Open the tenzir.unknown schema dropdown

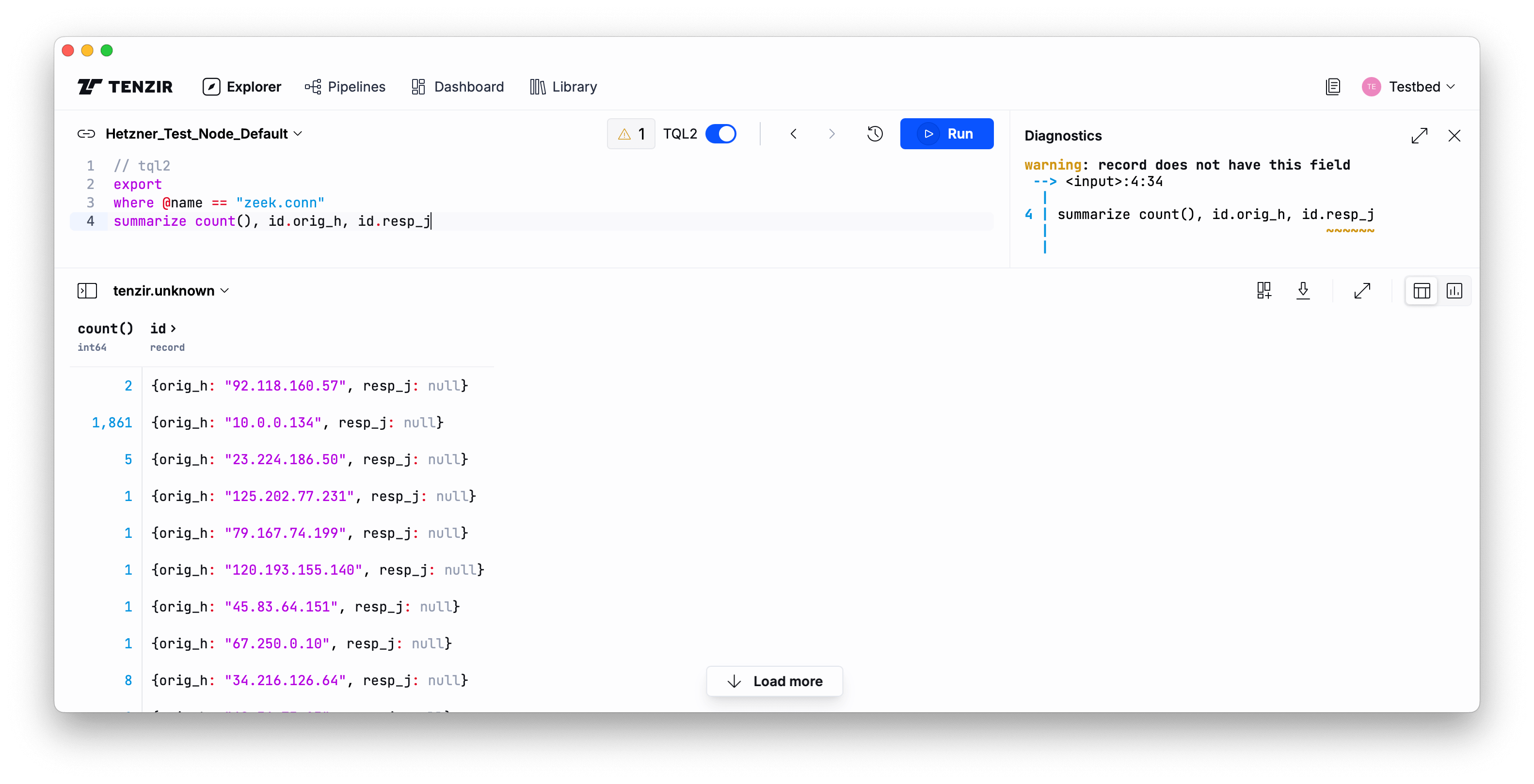pyautogui.click(x=171, y=291)
